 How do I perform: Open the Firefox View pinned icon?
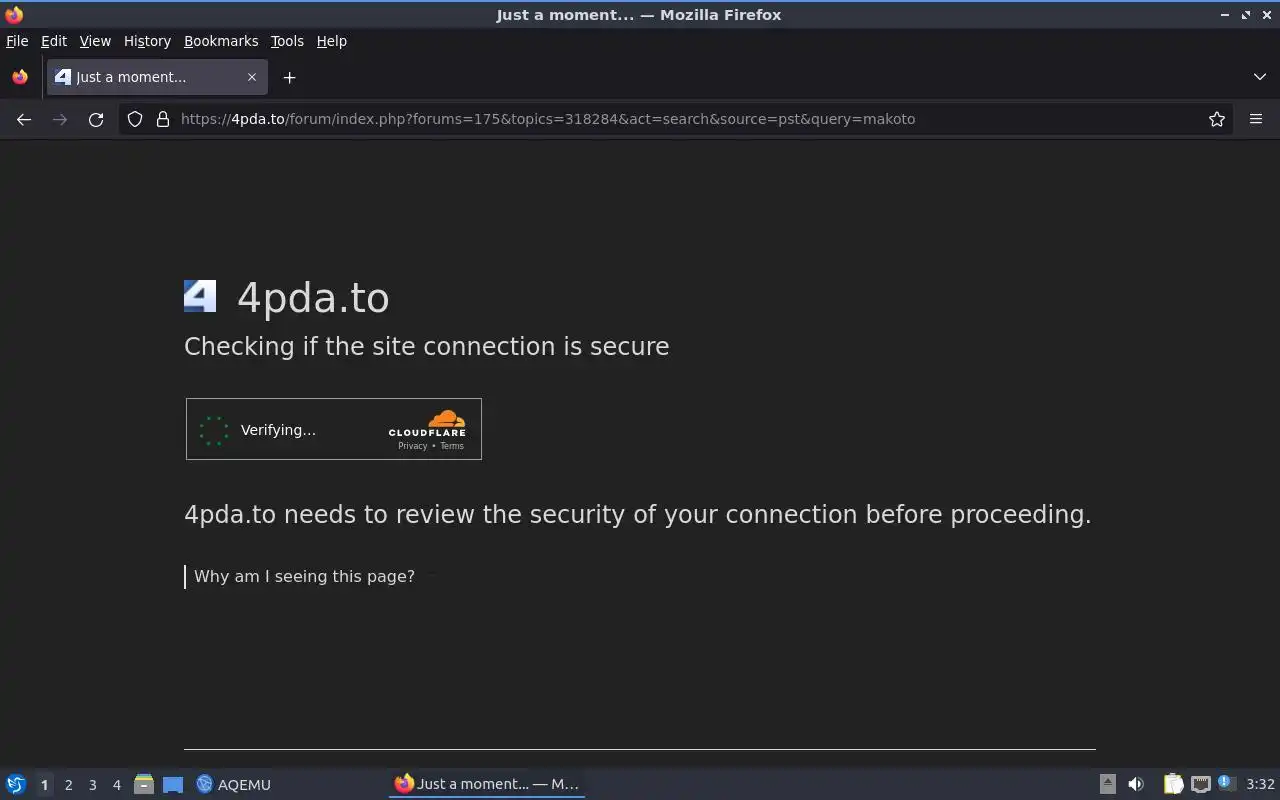20,77
